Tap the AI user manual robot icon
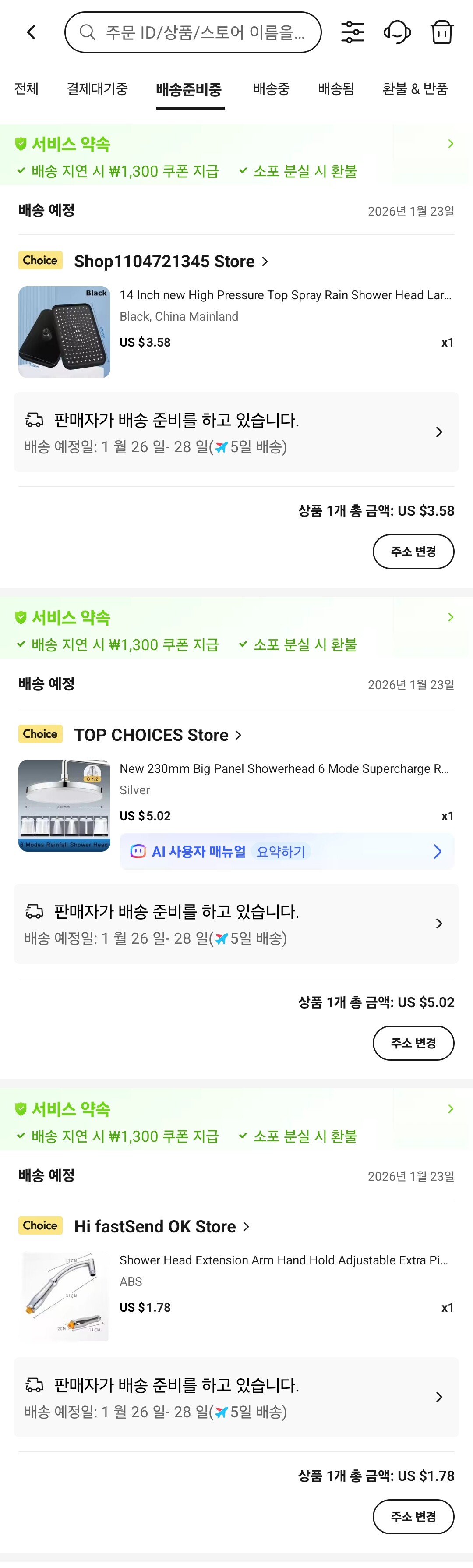The width and height of the screenshot is (473, 1568). (x=138, y=851)
